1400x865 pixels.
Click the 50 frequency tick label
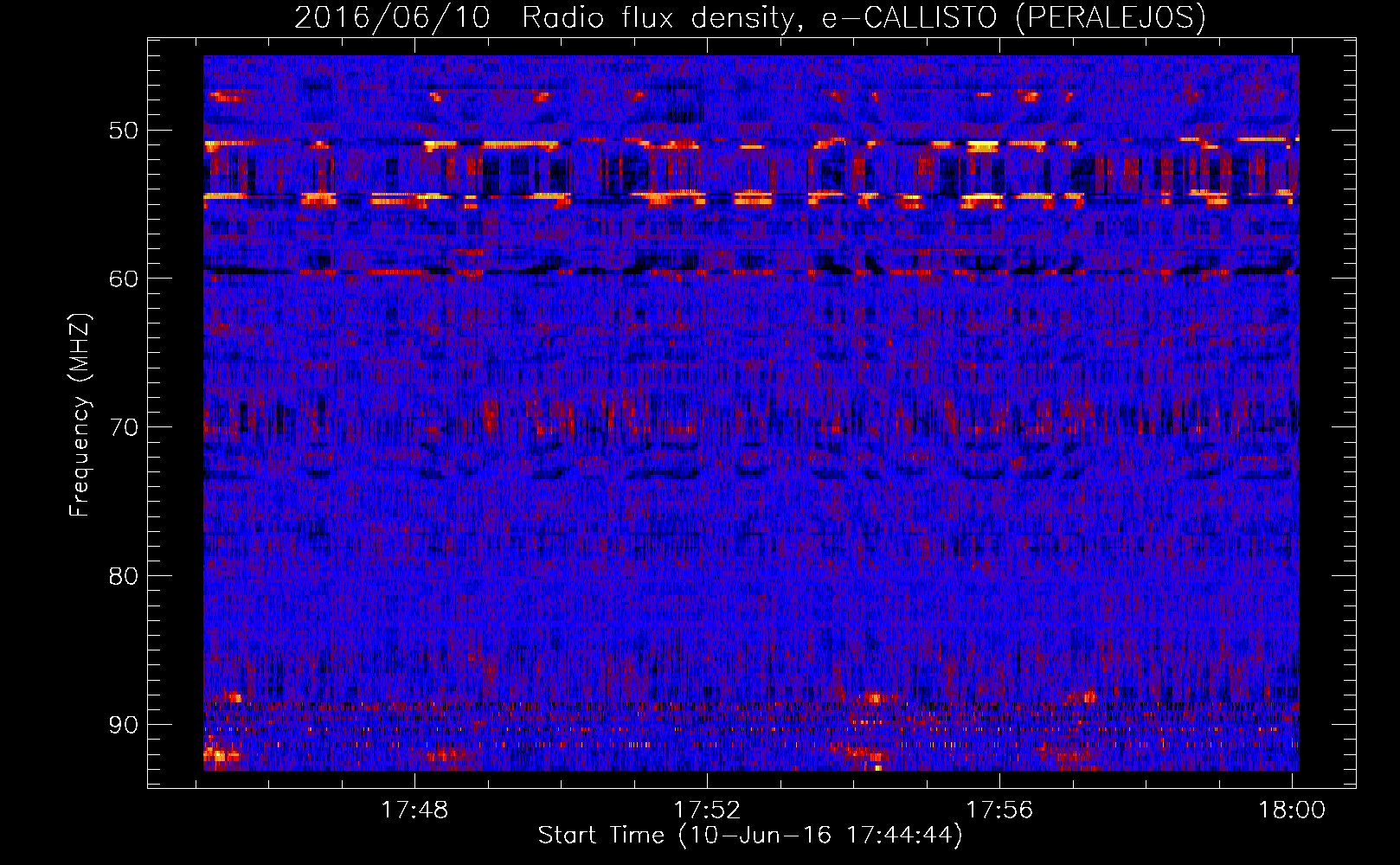(124, 131)
